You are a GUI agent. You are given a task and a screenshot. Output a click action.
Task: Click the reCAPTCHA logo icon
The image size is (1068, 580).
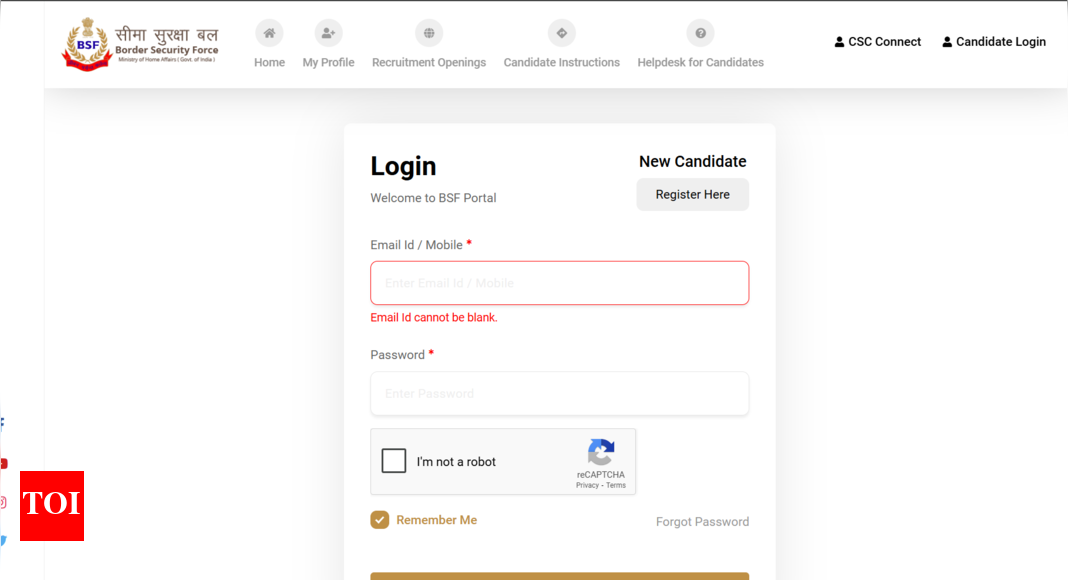(601, 452)
